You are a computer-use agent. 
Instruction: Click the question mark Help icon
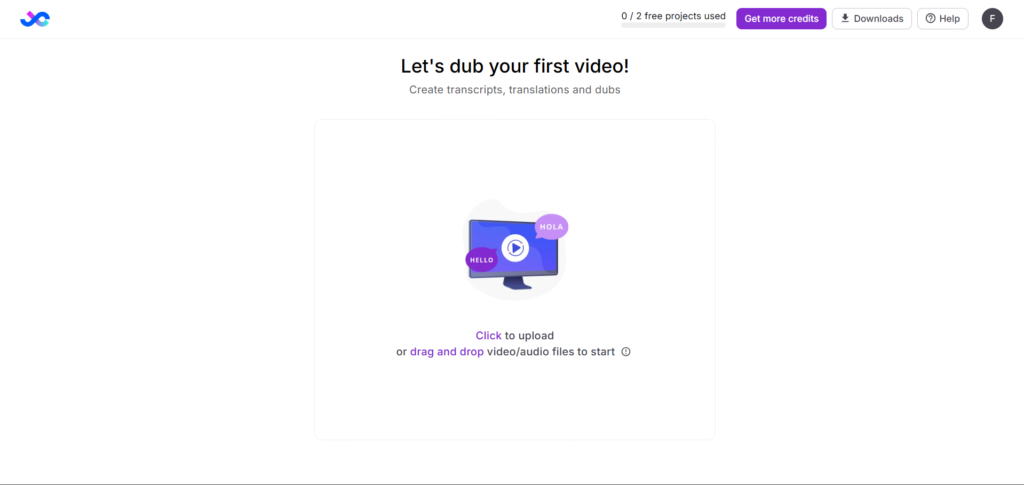[930, 19]
